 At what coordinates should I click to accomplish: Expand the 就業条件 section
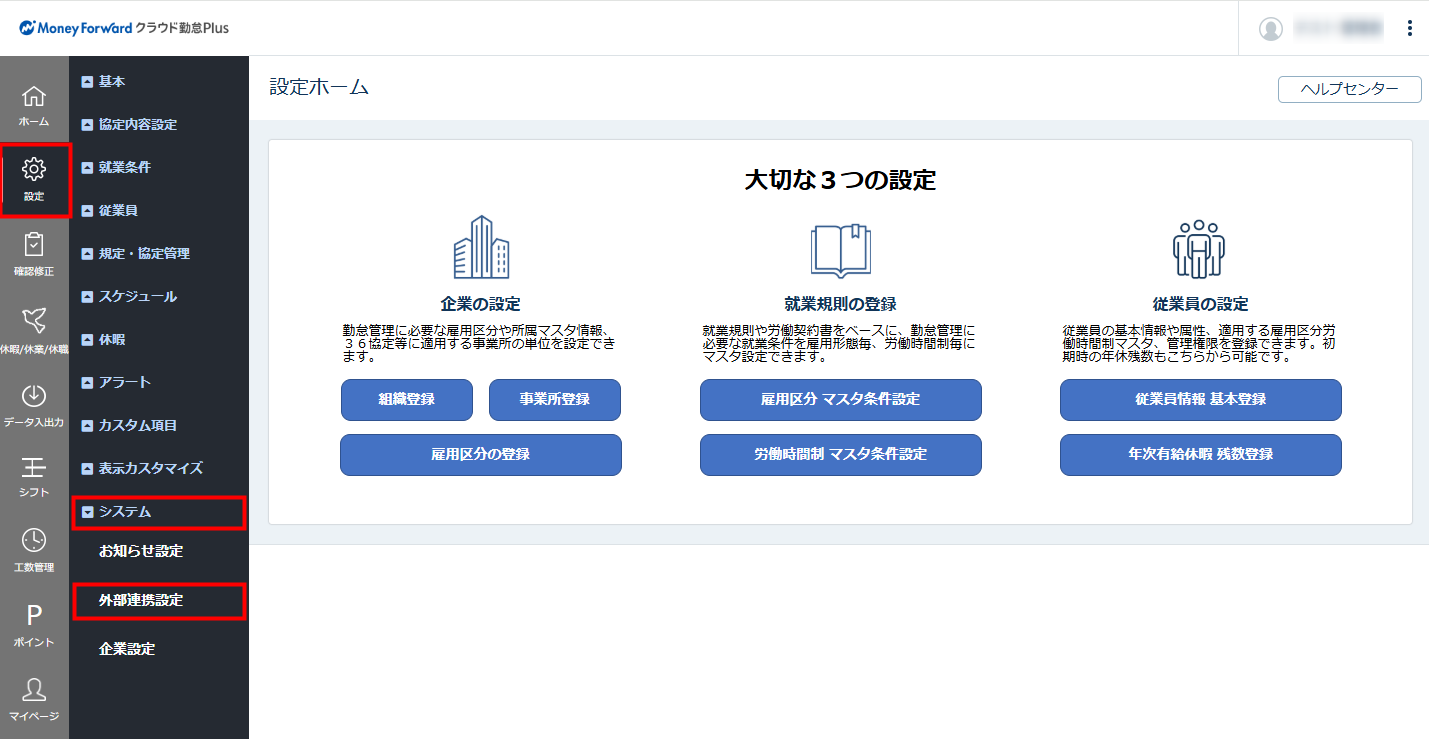(116, 167)
